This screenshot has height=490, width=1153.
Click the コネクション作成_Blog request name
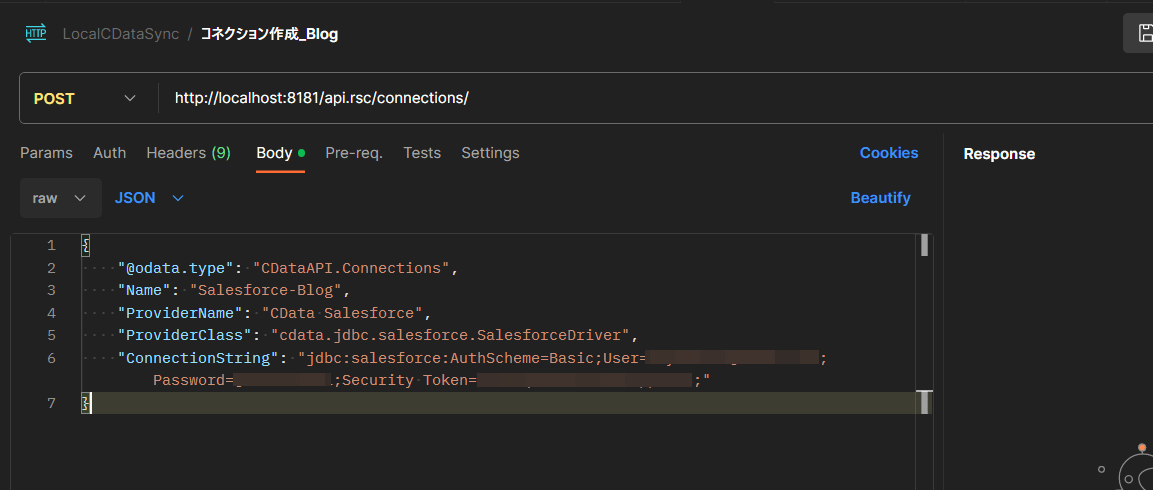tap(269, 34)
